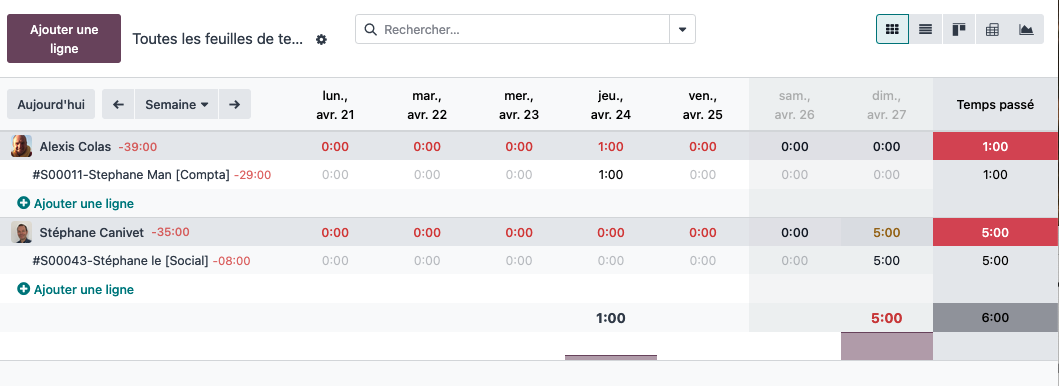The height and width of the screenshot is (386, 1059).
Task: Click the Sunday bar in the chart
Action: [886, 346]
